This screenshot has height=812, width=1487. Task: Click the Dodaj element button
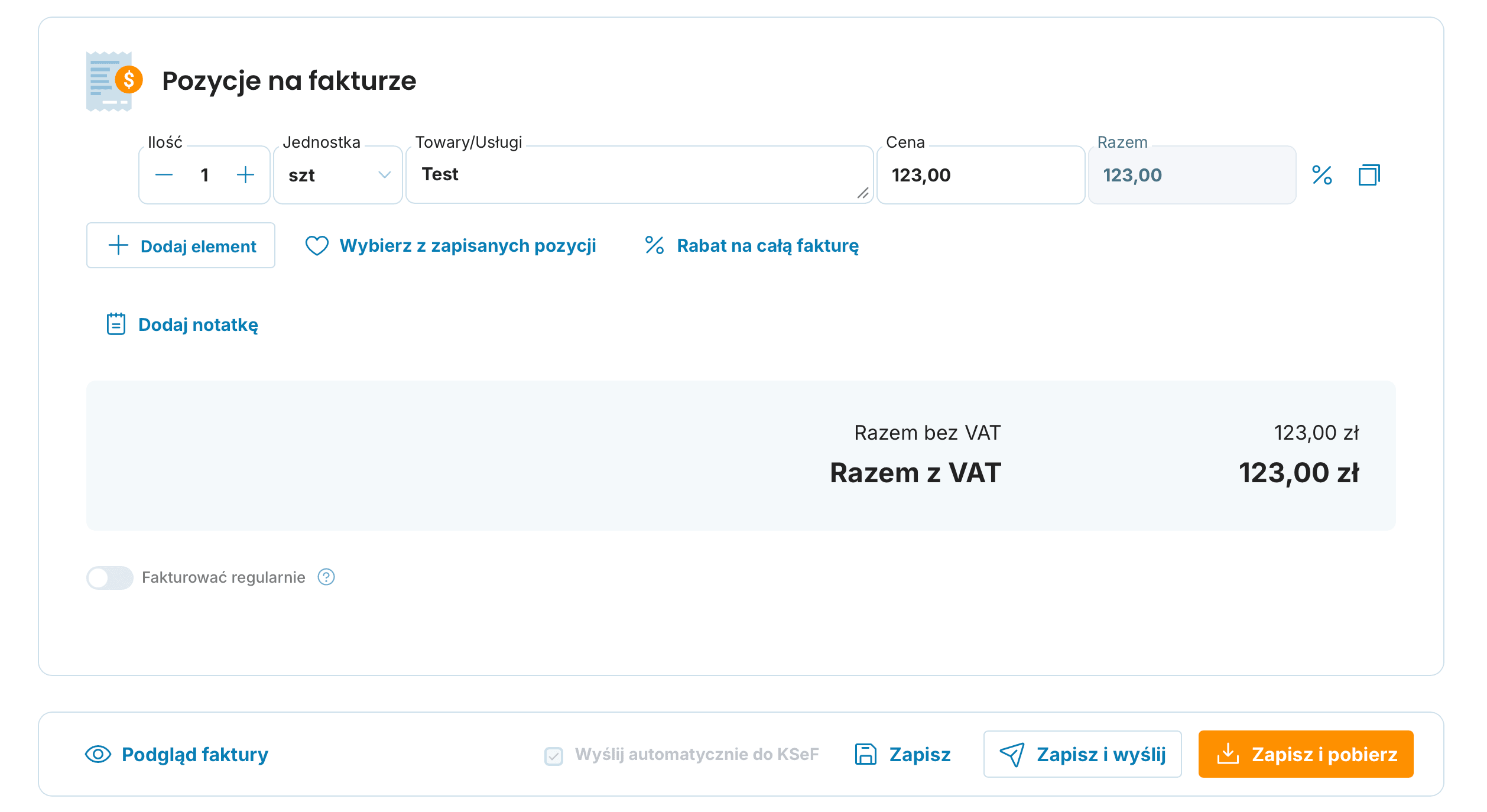[181, 245]
